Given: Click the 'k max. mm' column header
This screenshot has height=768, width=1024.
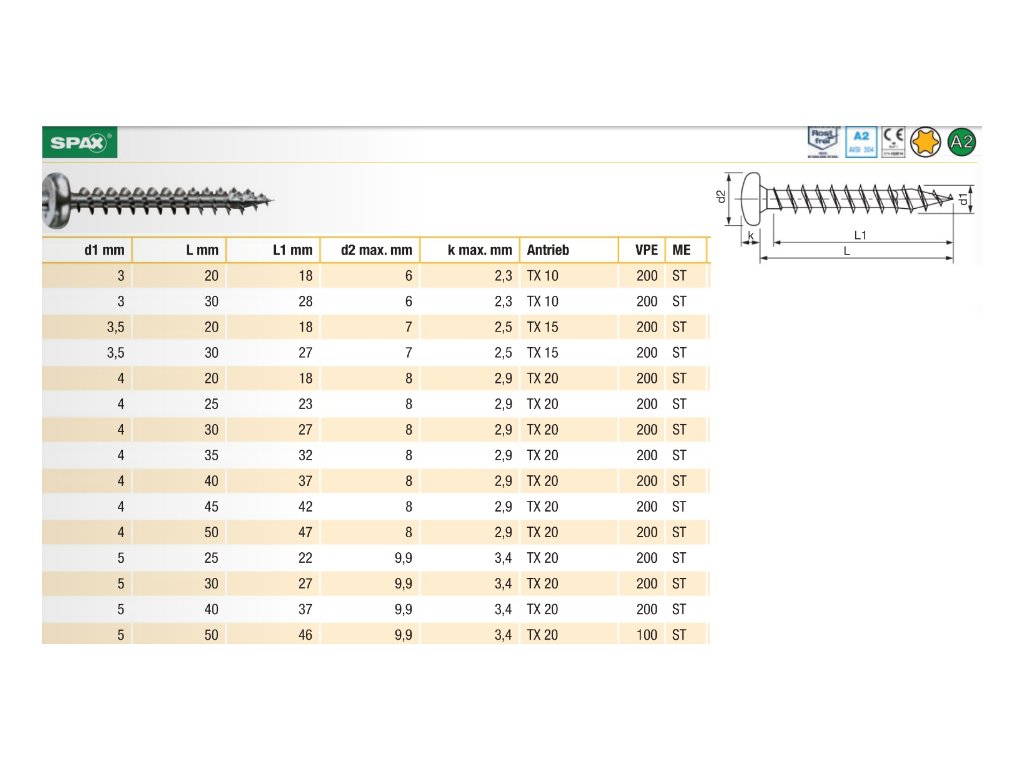Looking at the screenshot, I should pos(479,250).
